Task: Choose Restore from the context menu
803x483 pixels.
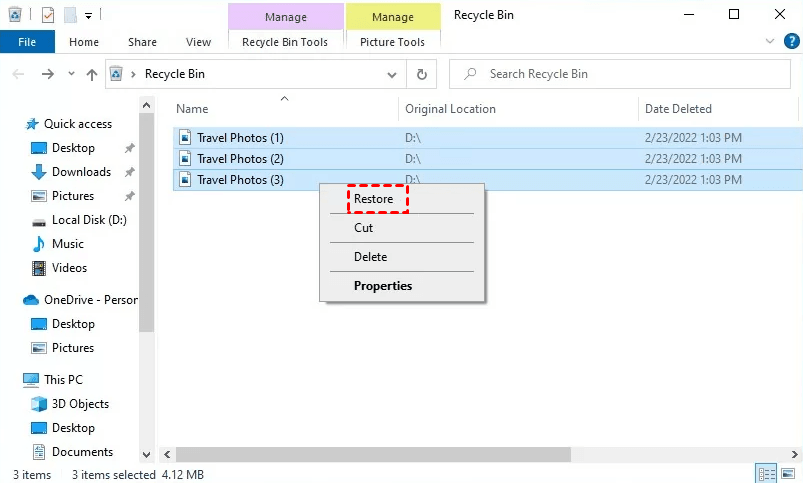Action: pyautogui.click(x=374, y=199)
